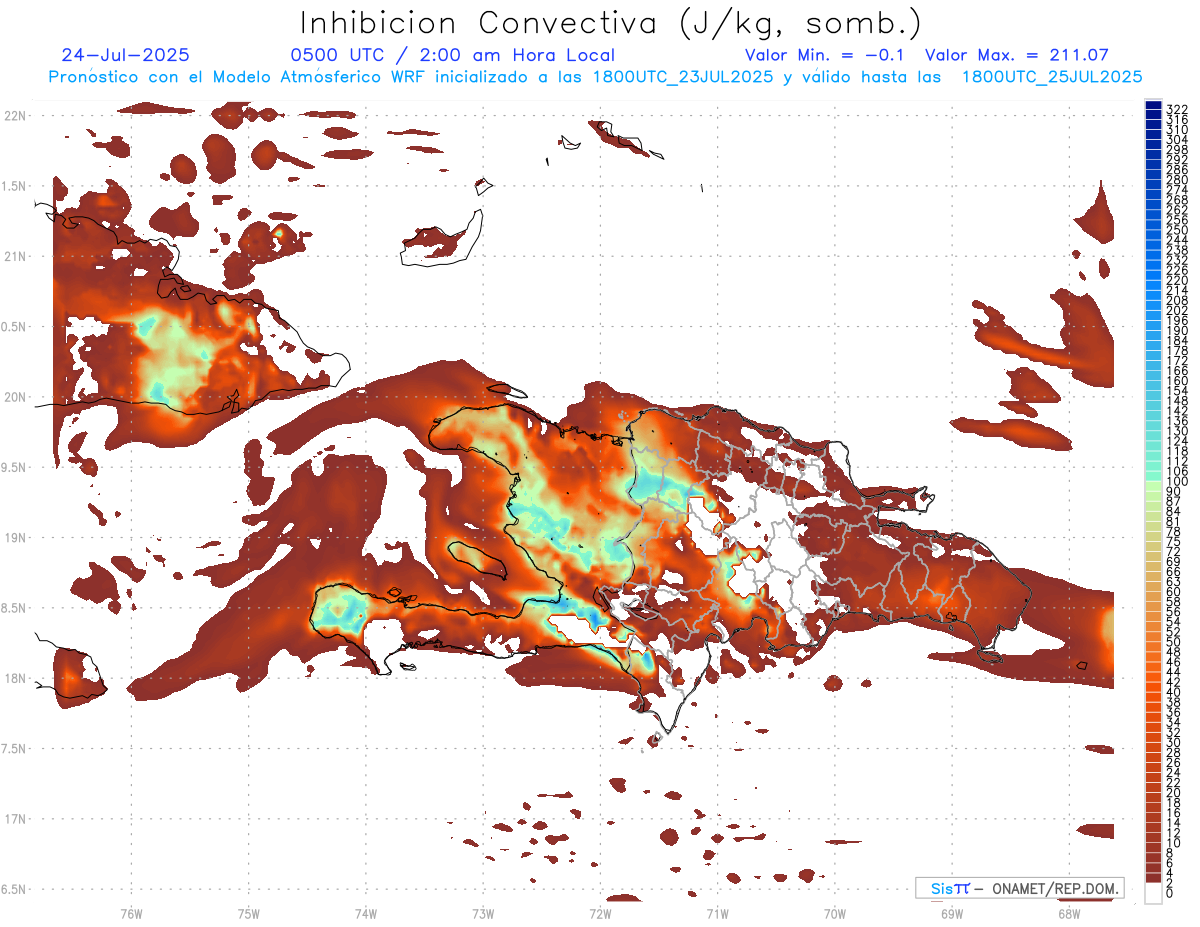Click the darkest blue swatch beside 322
Screen dimensions: 1200x927
pos(1153,106)
